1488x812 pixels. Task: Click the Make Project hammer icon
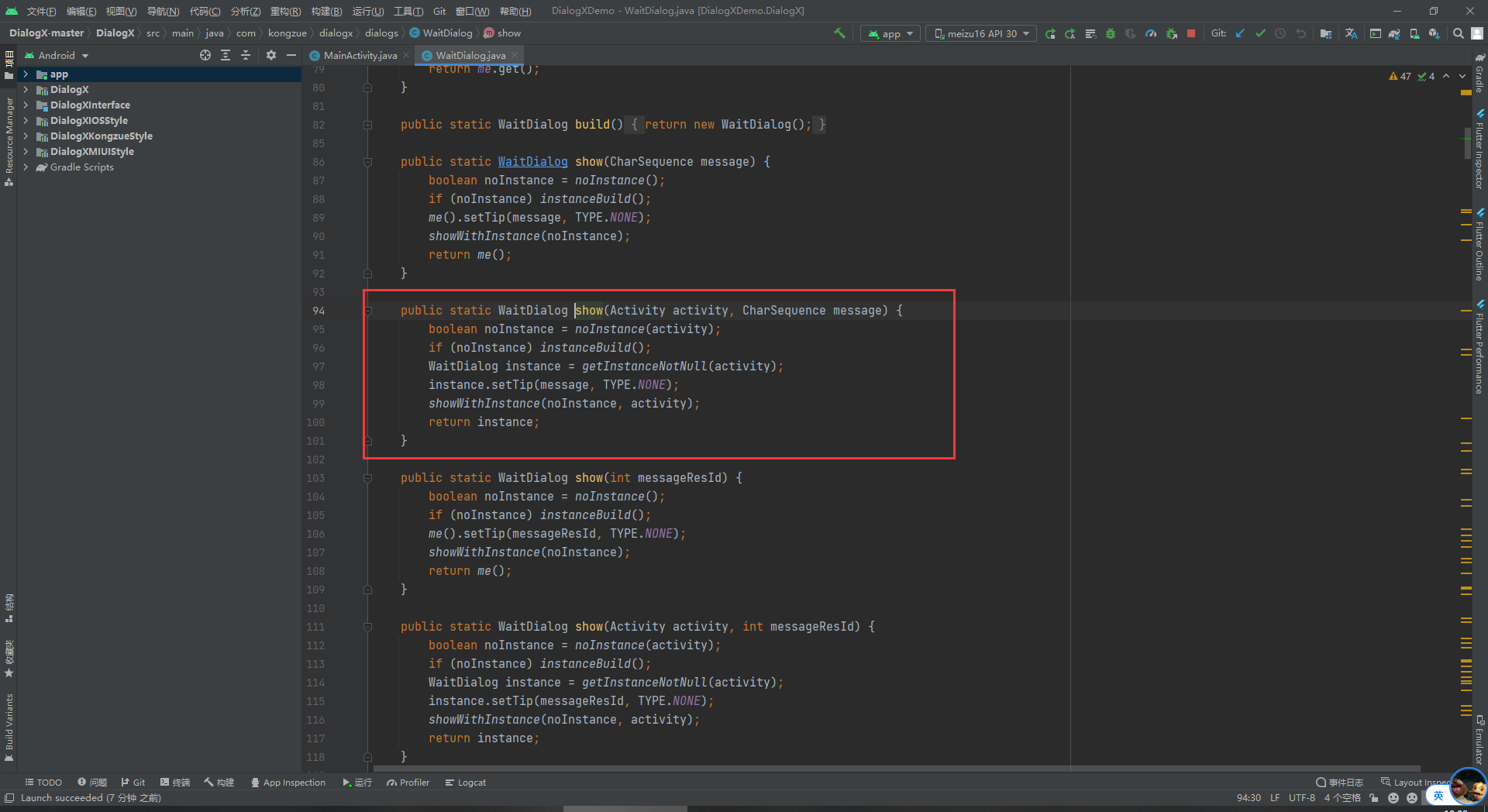839,33
